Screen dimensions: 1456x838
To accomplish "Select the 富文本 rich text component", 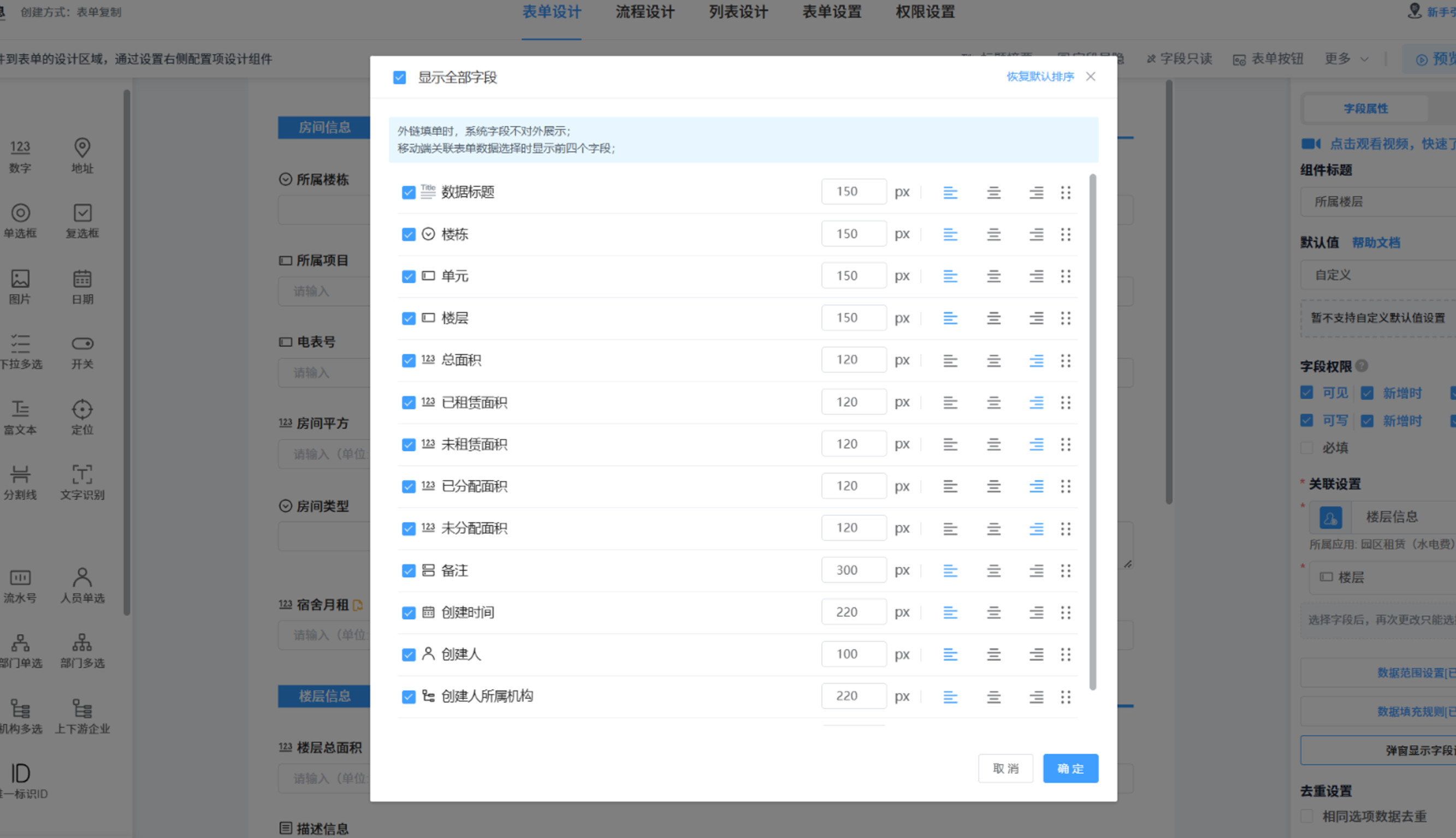I will coord(20,418).
